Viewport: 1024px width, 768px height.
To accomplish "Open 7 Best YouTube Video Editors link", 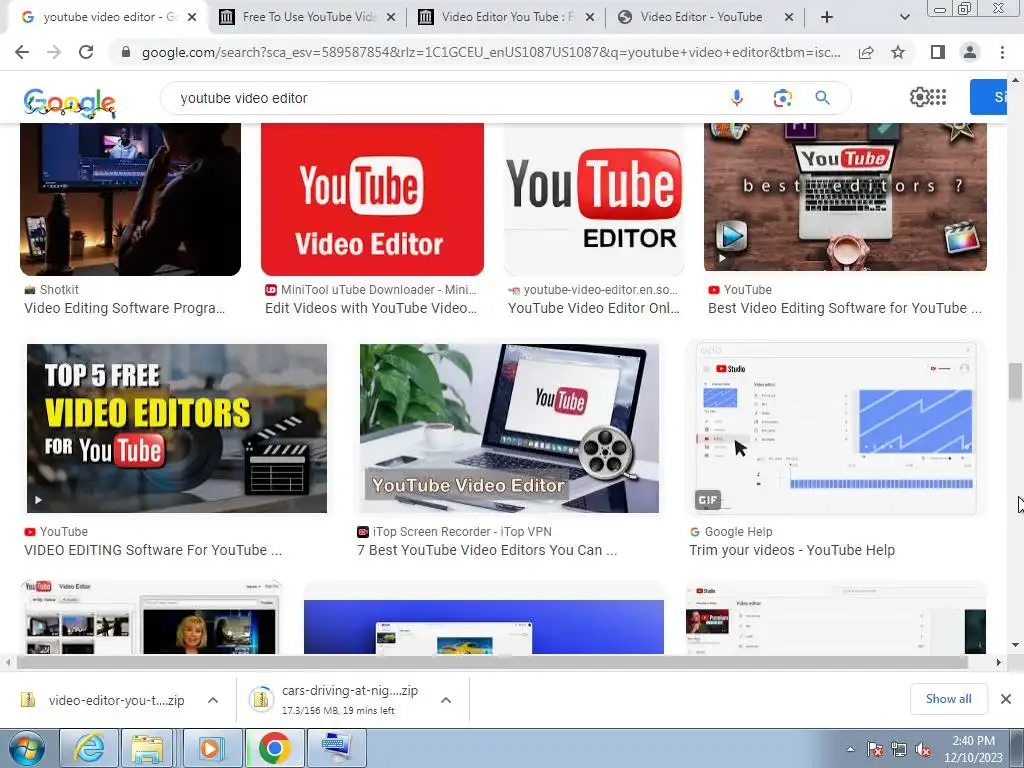I will tap(487, 551).
